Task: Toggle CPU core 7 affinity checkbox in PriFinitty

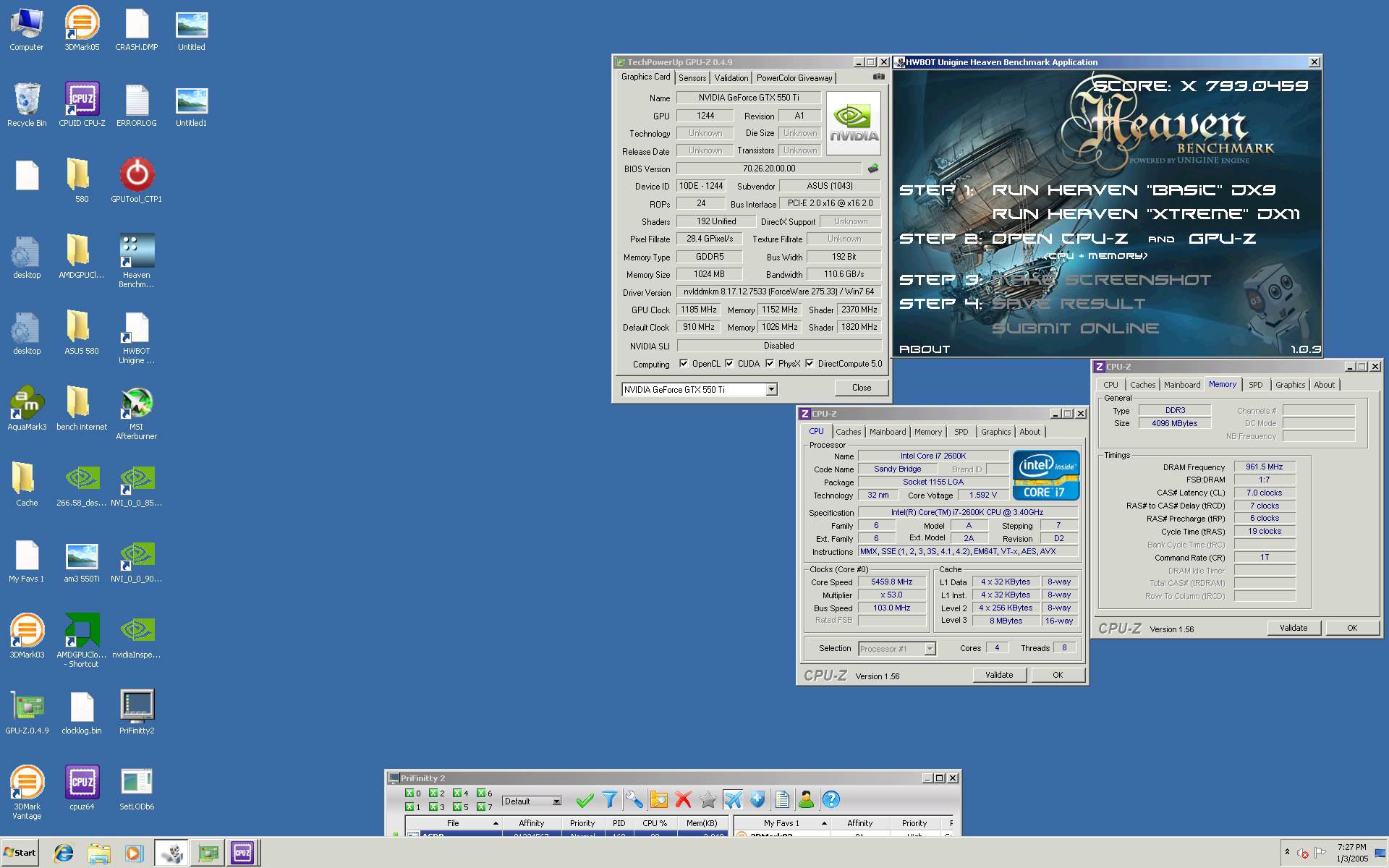Action: coord(481,807)
